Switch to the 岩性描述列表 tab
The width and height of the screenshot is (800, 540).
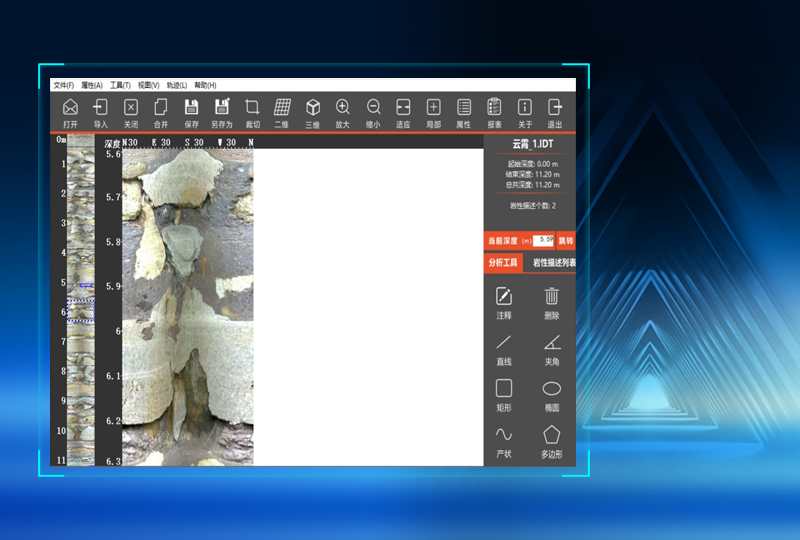pyautogui.click(x=553, y=263)
